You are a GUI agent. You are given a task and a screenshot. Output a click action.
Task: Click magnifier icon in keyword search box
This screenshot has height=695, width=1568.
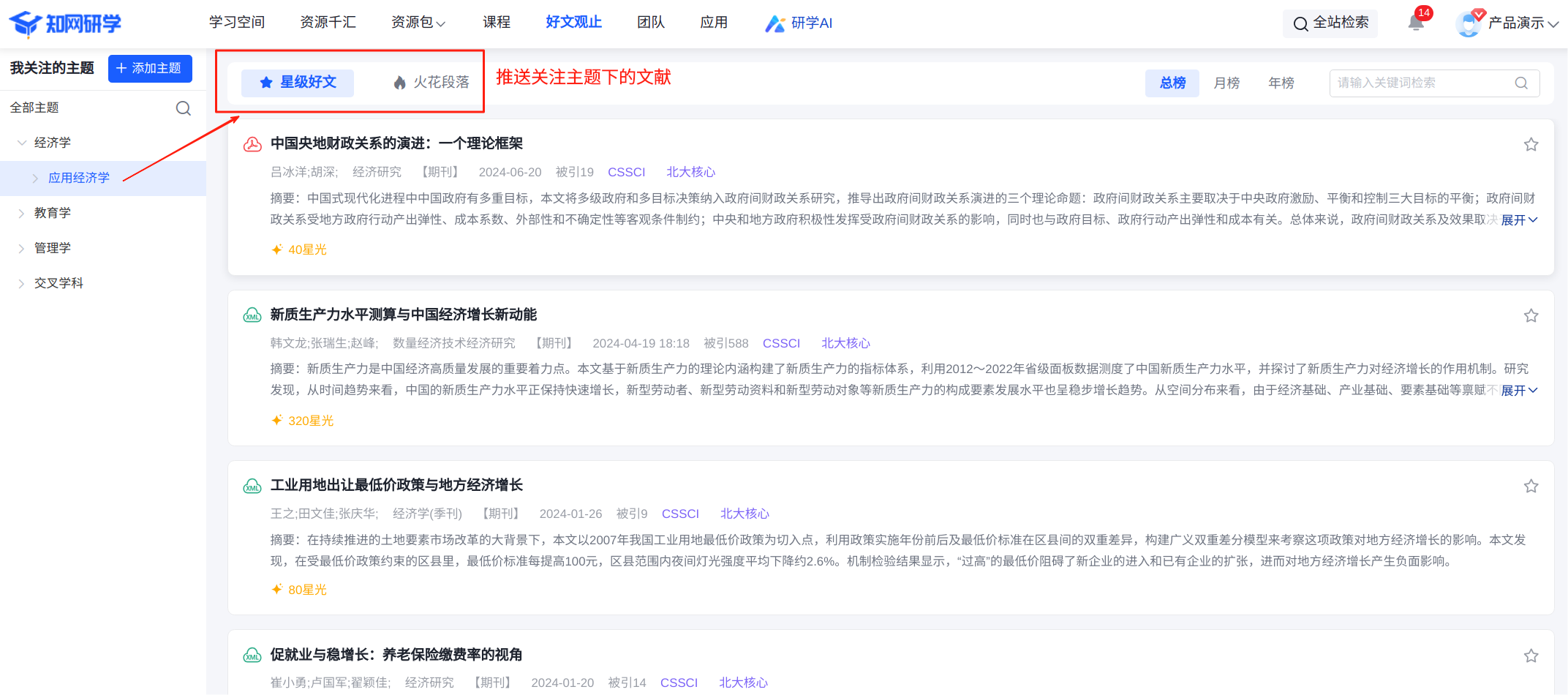coord(1521,83)
